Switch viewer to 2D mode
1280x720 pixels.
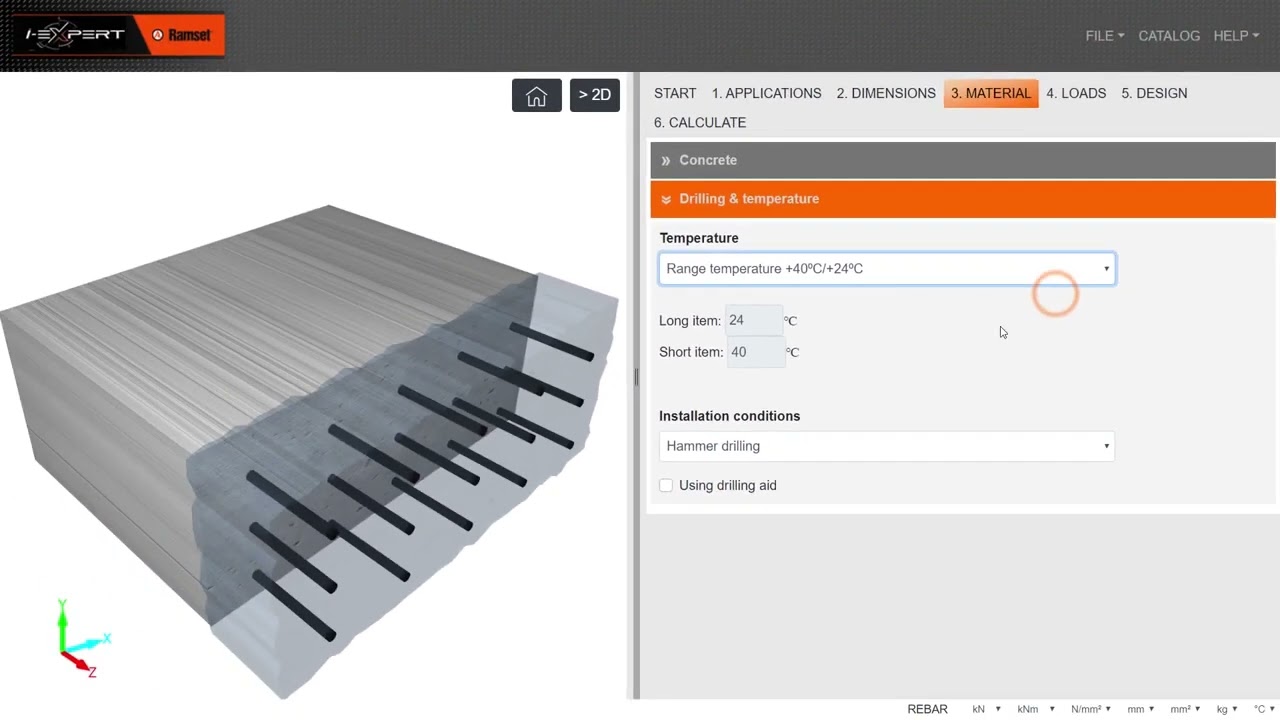coord(595,95)
